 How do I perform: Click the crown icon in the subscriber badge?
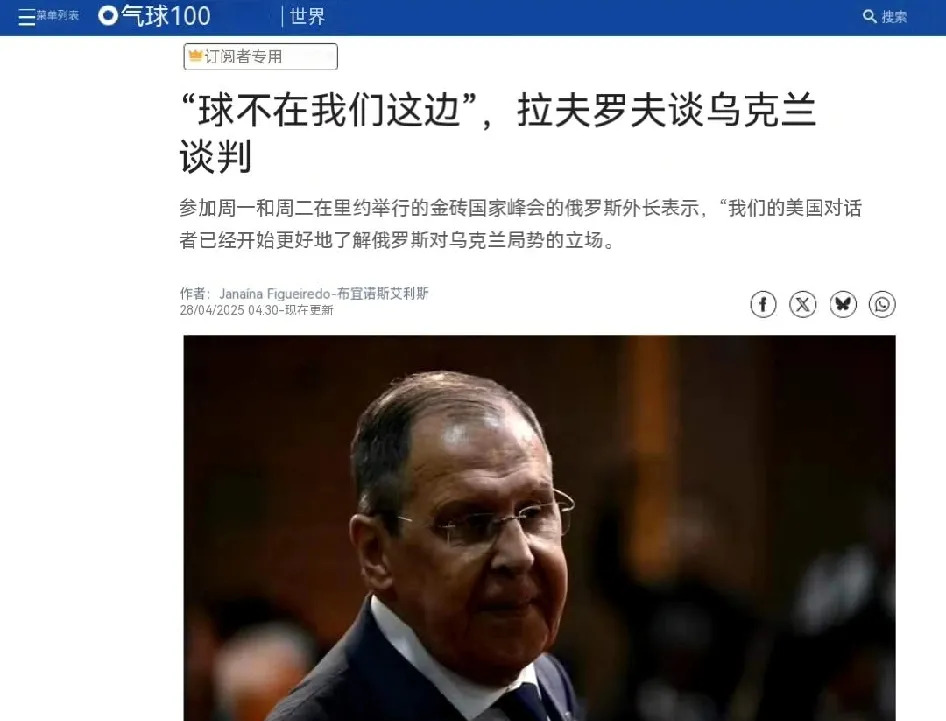click(x=195, y=56)
